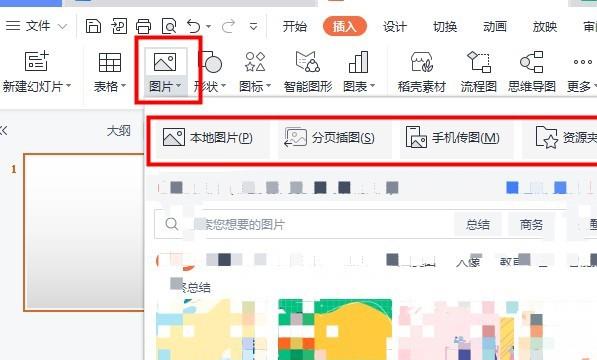Expand the Undo history dropdown
The image size is (597, 360).
point(209,27)
